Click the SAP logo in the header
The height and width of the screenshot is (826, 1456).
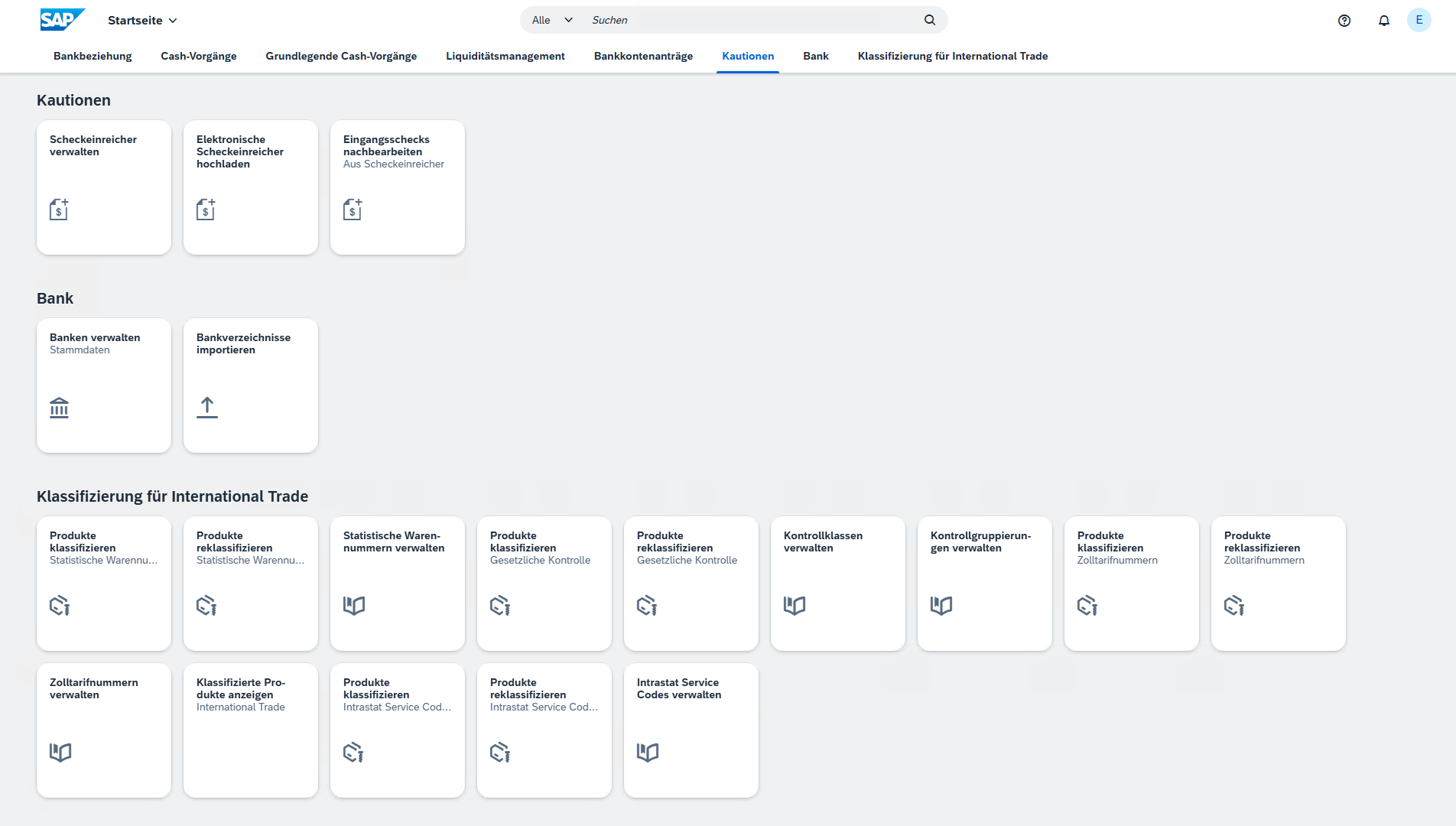coord(61,20)
